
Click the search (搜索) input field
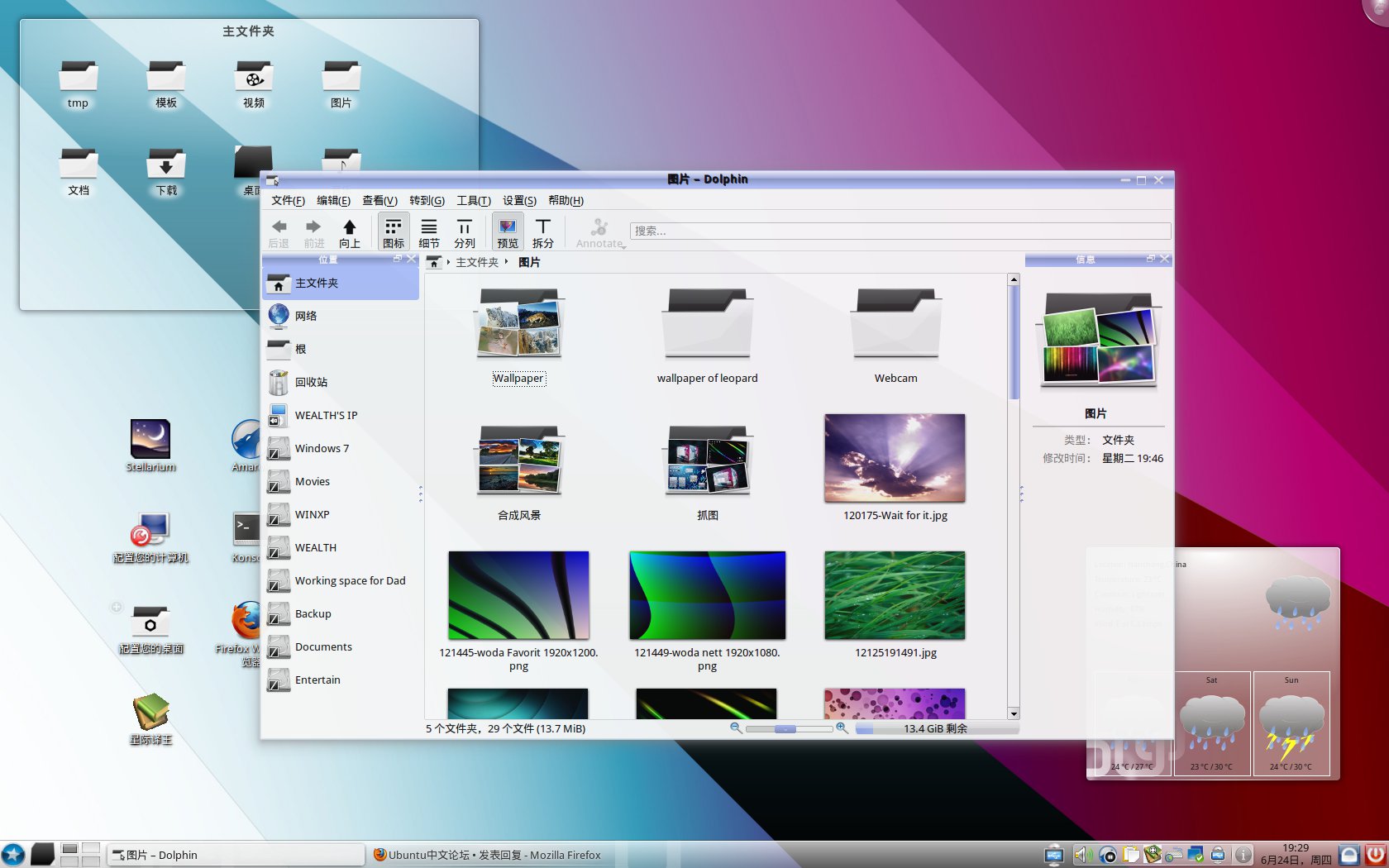[900, 231]
